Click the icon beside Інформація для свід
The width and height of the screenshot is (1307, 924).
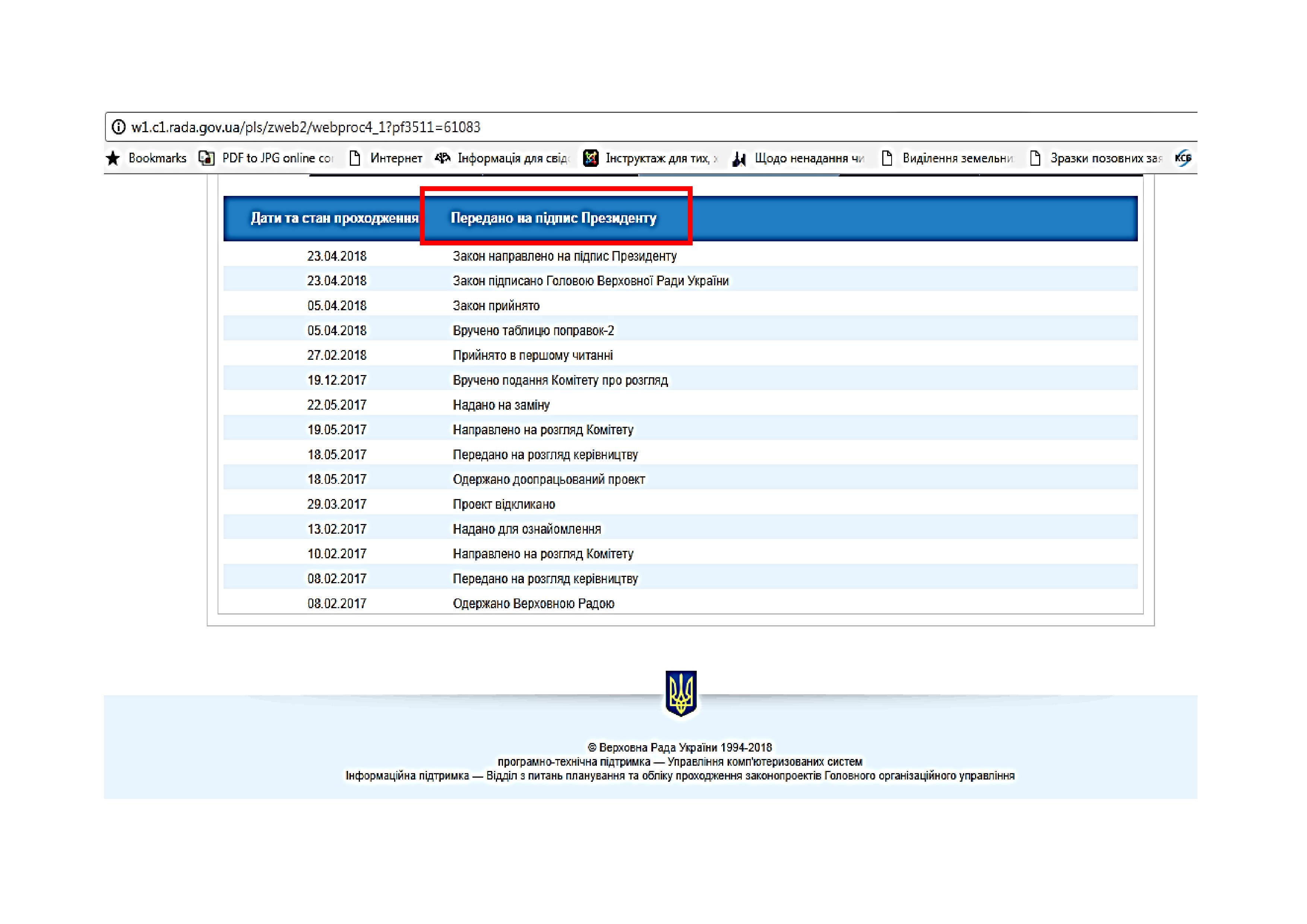[442, 158]
